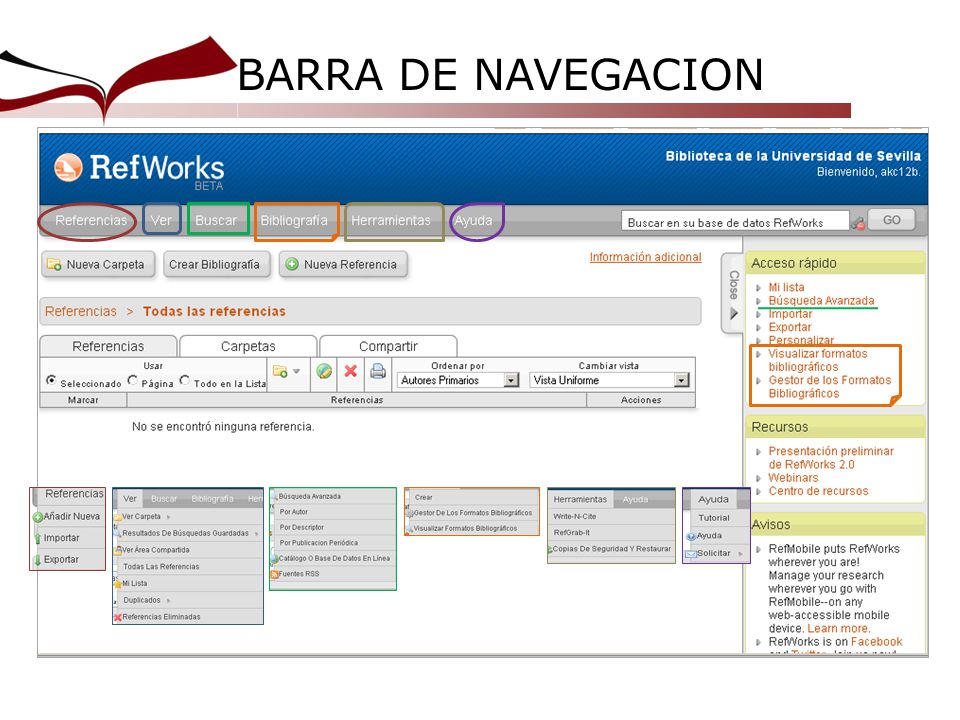Open the Herramientas menu in navigation bar

click(391, 220)
